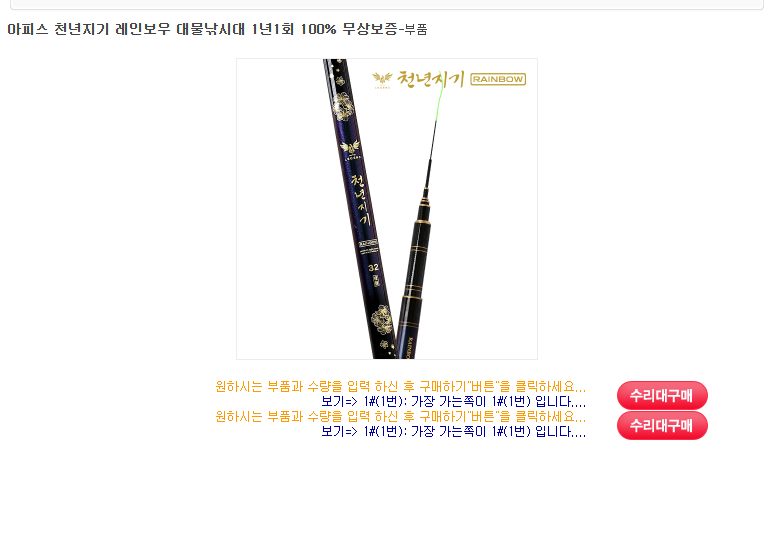Click the lower 수리대구매 red button
This screenshot has width=781, height=538.
(x=662, y=425)
